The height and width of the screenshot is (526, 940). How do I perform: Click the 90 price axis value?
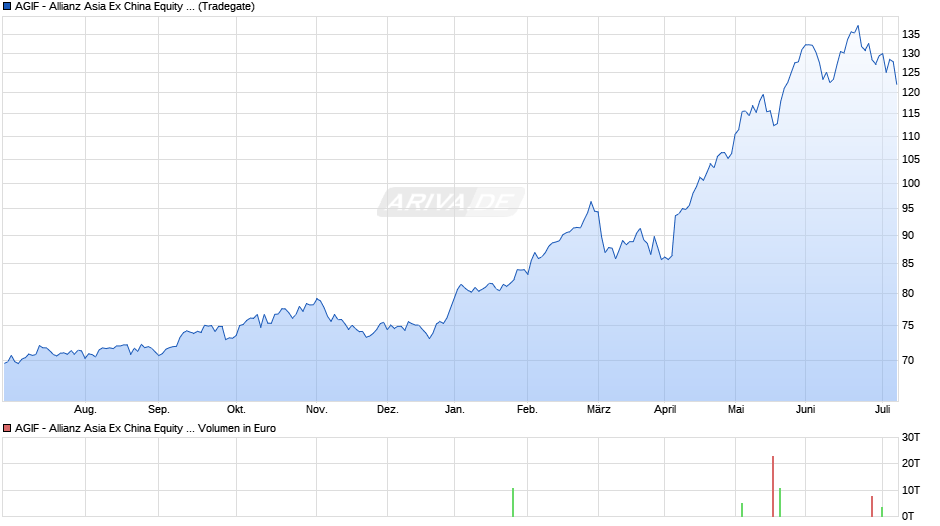click(x=908, y=236)
